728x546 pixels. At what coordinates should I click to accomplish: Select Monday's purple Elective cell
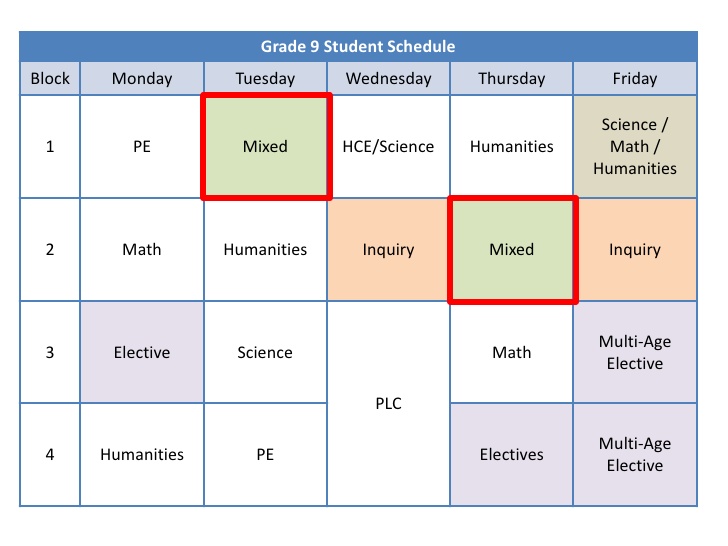click(142, 352)
